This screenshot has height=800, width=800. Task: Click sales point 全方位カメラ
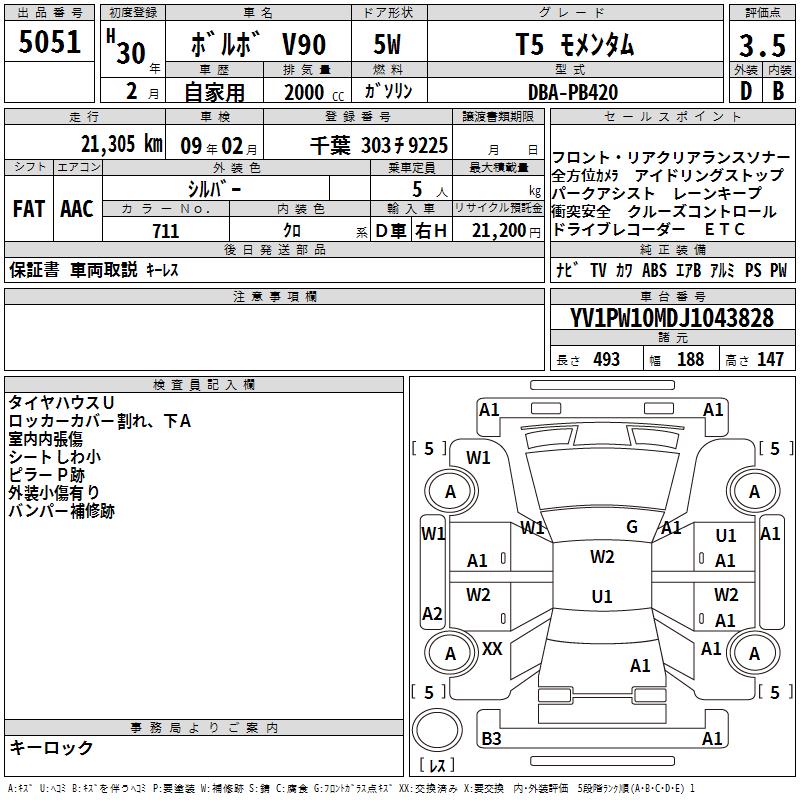click(x=585, y=176)
